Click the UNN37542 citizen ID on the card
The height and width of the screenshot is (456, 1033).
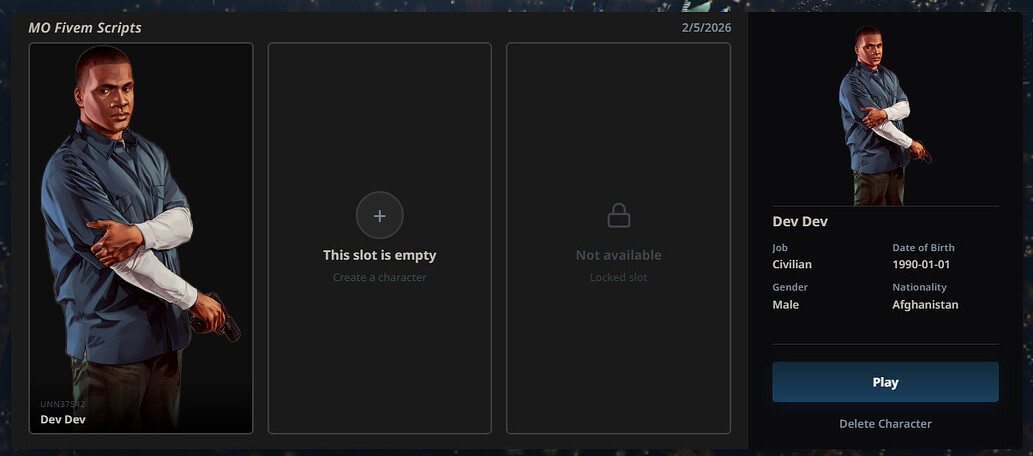(63, 404)
